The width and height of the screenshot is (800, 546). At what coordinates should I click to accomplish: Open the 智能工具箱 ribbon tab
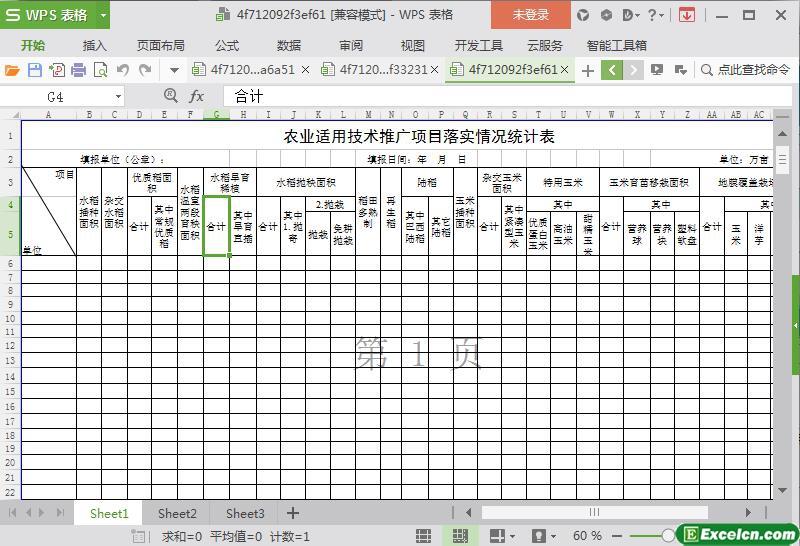(616, 45)
